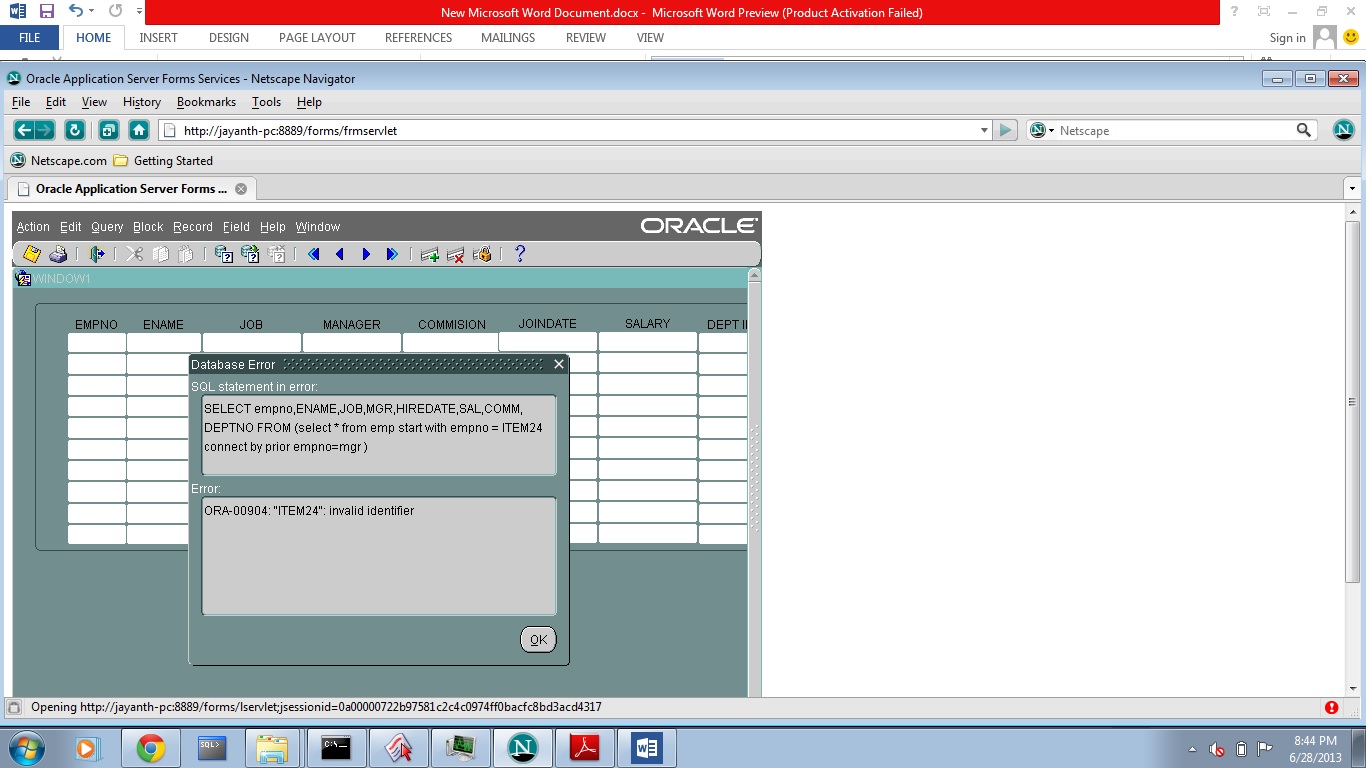Click the Cancel Query icon
The image size is (1366, 768).
pyautogui.click(x=276, y=254)
